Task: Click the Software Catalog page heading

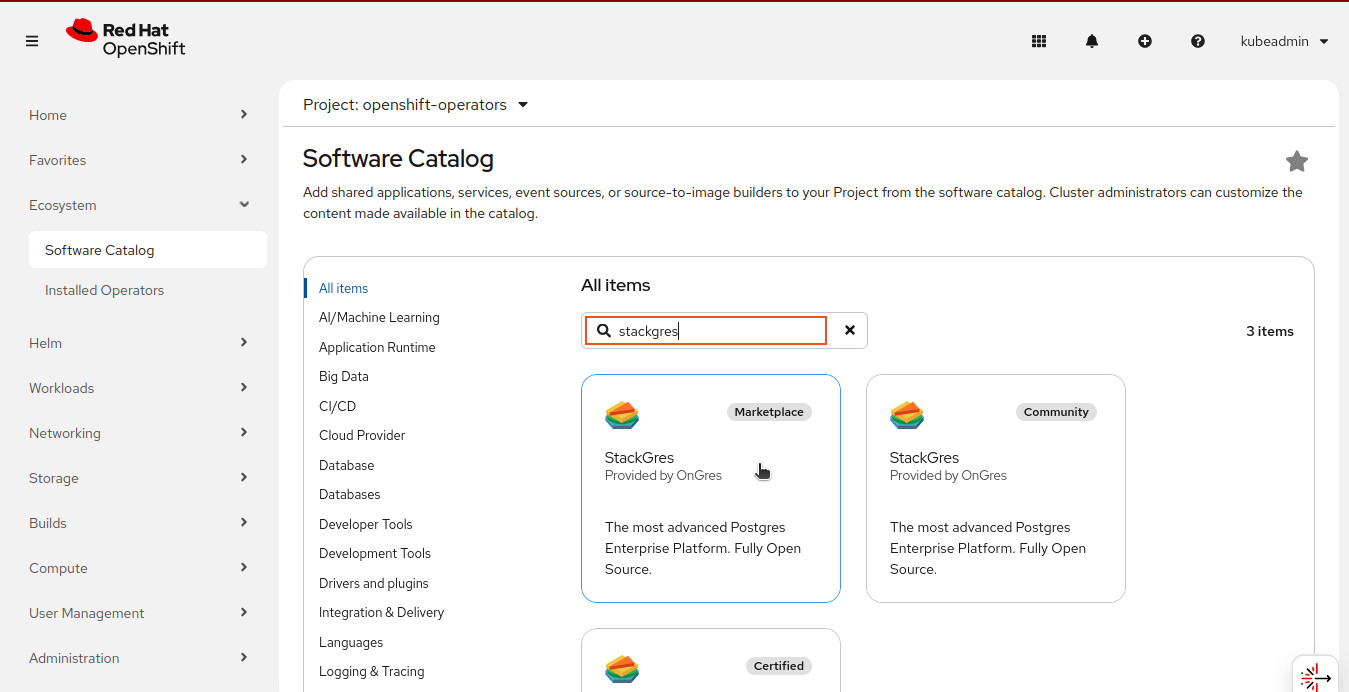Action: click(398, 159)
